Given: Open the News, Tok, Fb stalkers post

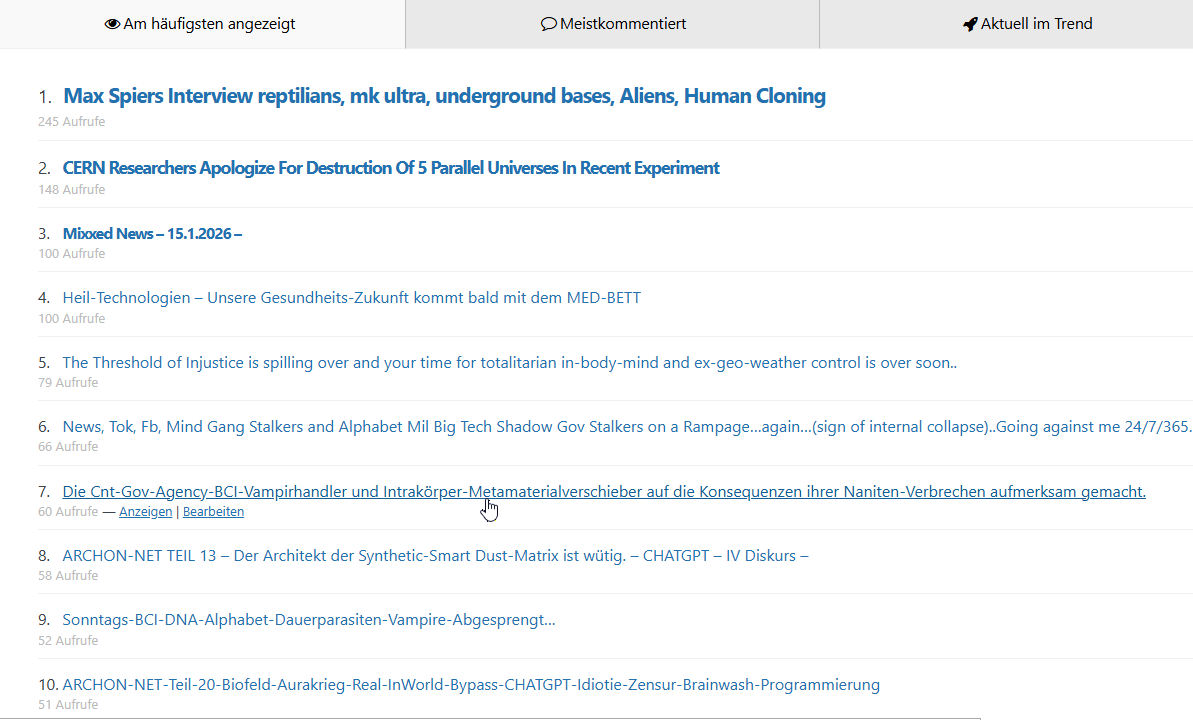Looking at the screenshot, I should click(626, 427).
